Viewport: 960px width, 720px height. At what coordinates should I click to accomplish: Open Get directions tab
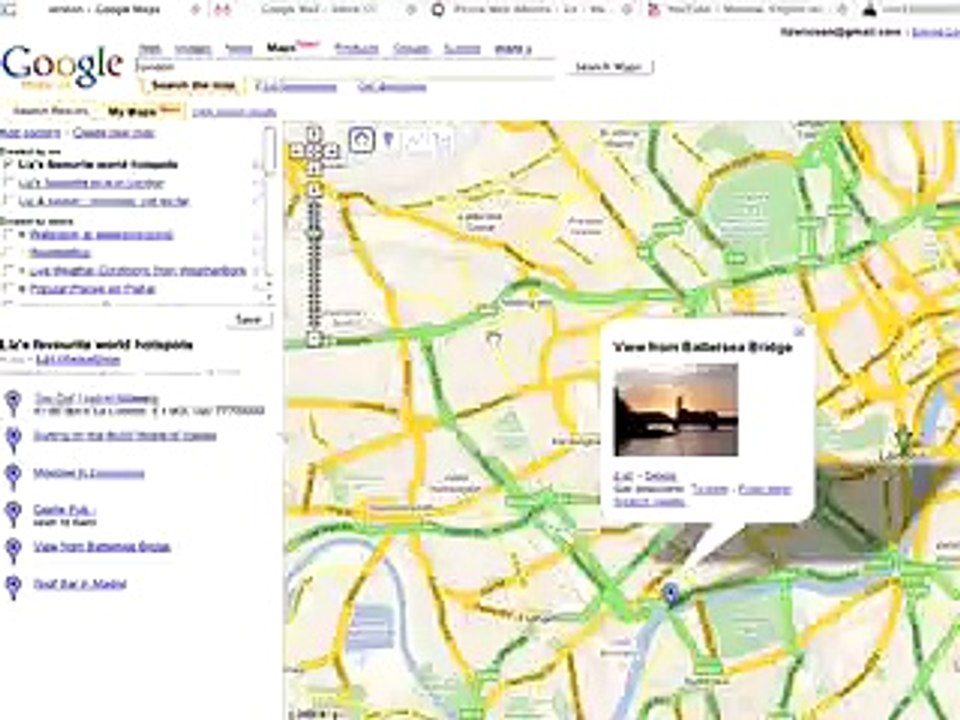click(x=392, y=87)
